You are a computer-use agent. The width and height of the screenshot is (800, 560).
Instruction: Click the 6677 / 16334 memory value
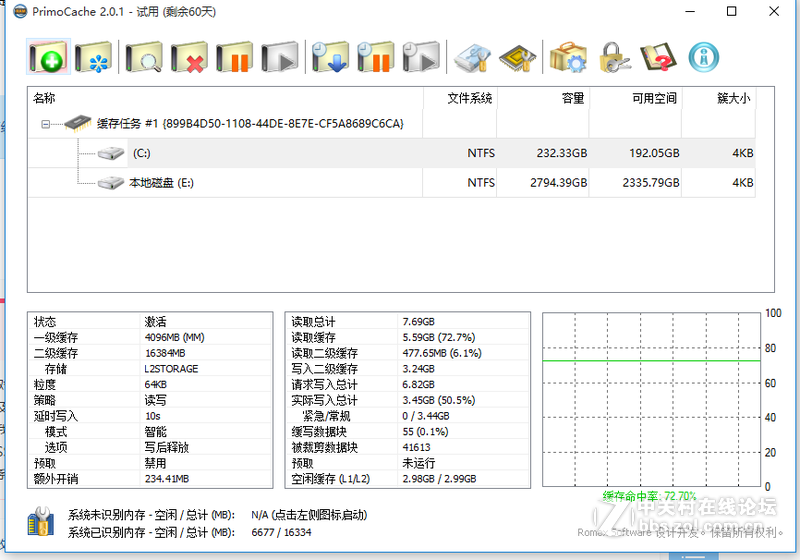[x=281, y=532]
